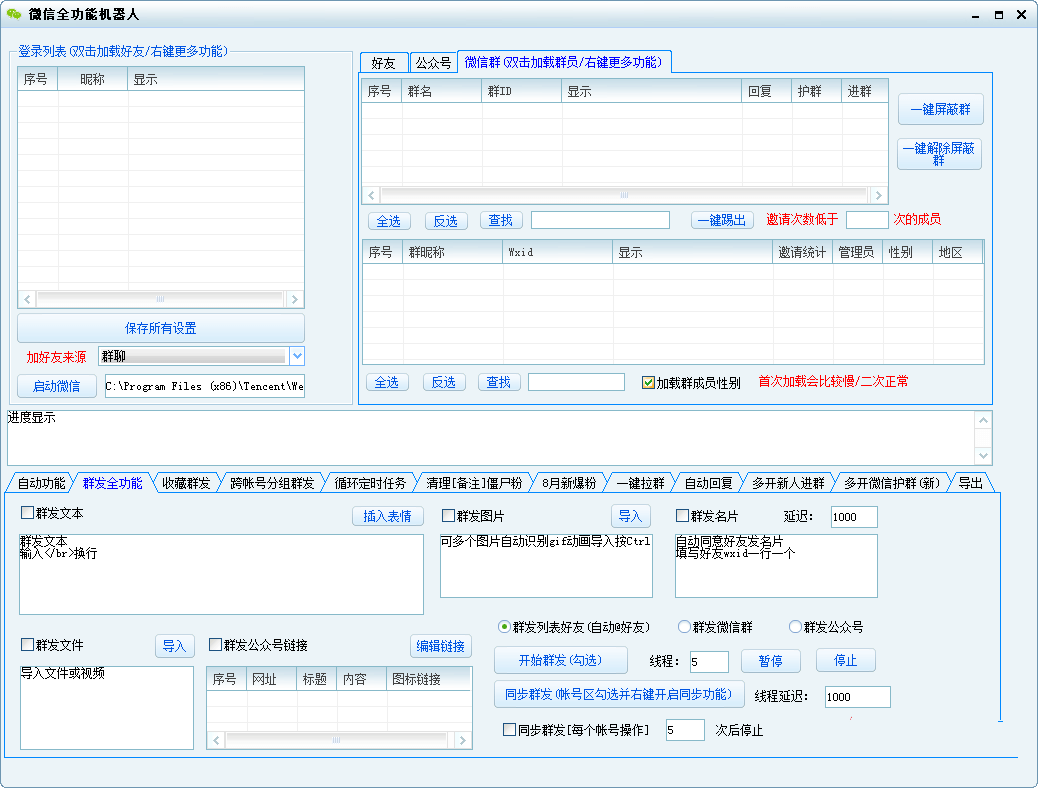1038x788 pixels.
Task: Enable the 群发图片 checkbox
Action: 448,515
